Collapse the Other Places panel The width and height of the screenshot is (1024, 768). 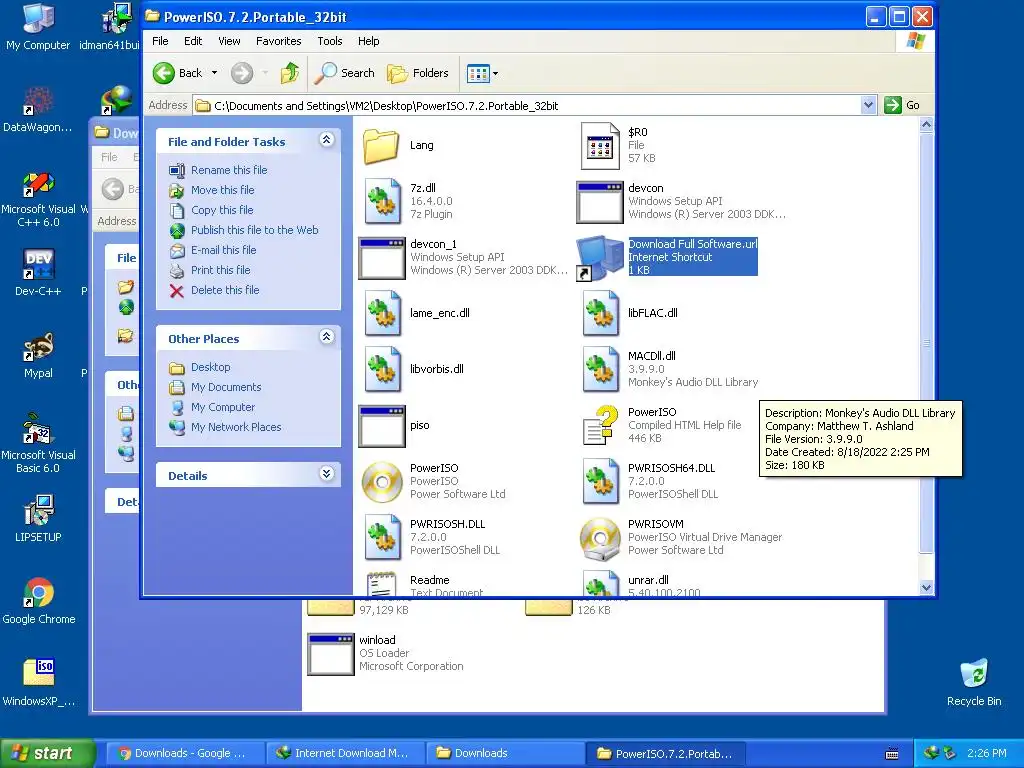(327, 337)
